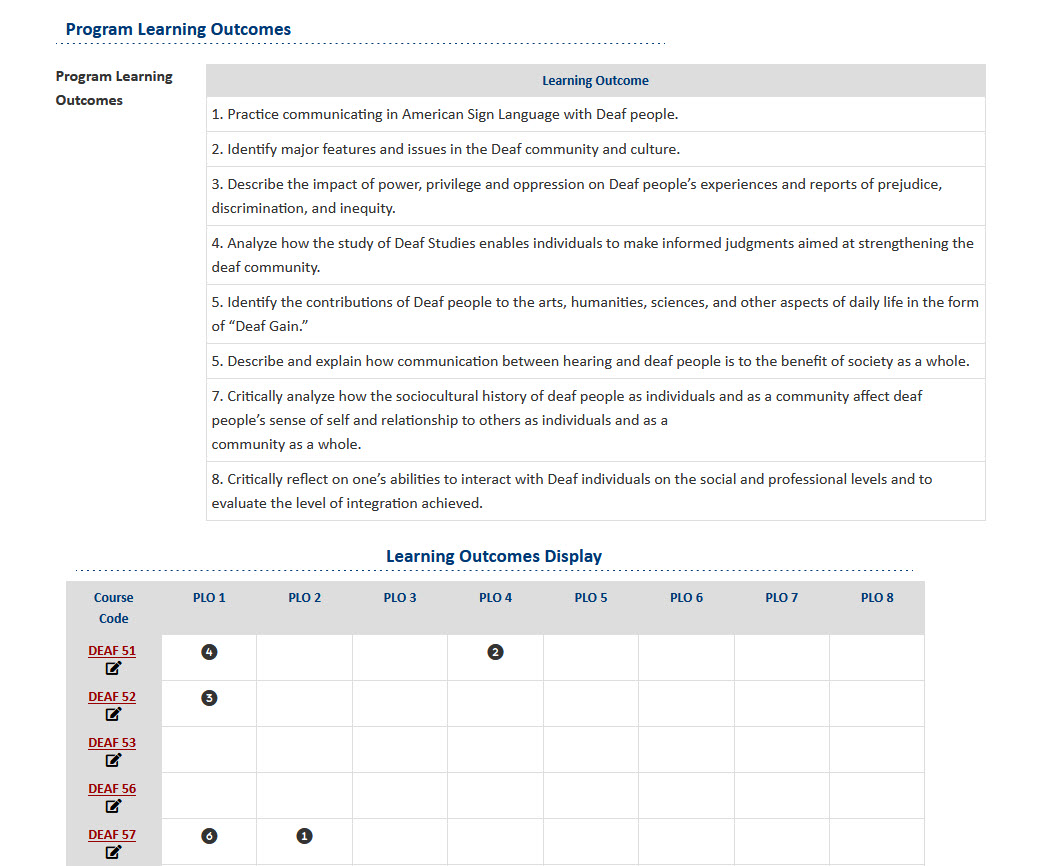The width and height of the screenshot is (1038, 866).
Task: Click the Learning Outcome table header
Action: coord(595,80)
